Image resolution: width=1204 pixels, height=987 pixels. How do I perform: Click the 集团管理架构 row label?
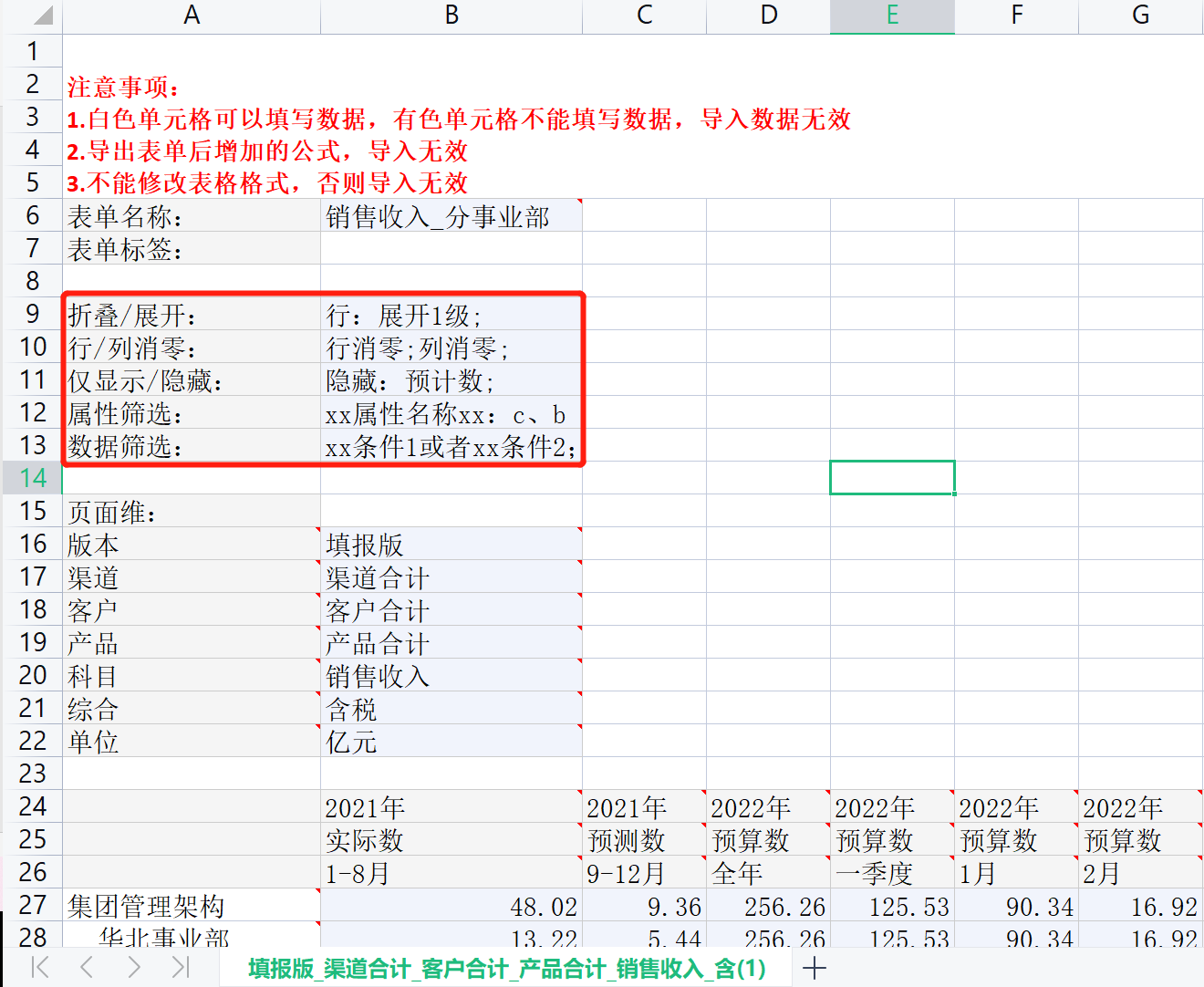[x=192, y=906]
